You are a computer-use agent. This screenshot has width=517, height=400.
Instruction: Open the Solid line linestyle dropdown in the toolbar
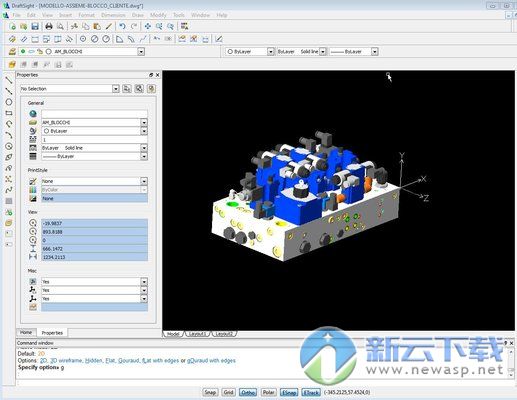coord(323,52)
